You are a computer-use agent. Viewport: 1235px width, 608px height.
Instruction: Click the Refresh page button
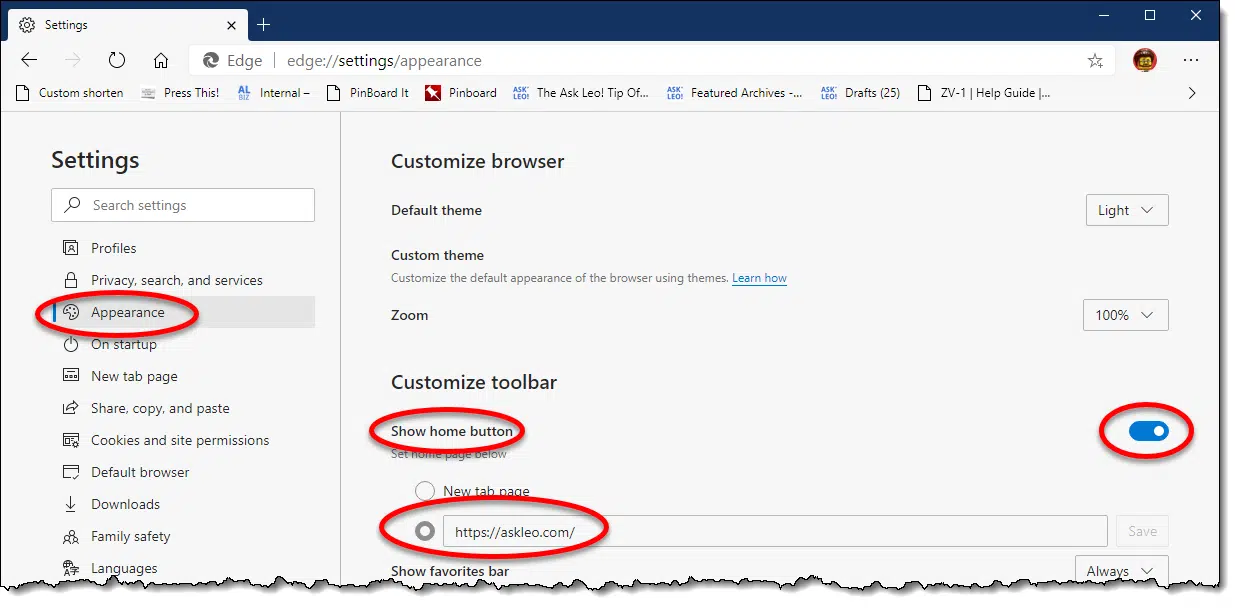(117, 60)
